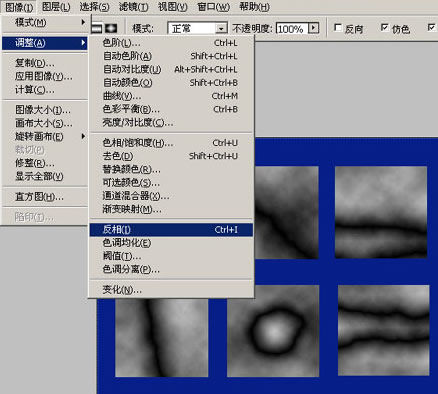Viewport: 438px width, 394px height.
Task: Open 图像大小(I)... dialog
Action: coord(45,110)
